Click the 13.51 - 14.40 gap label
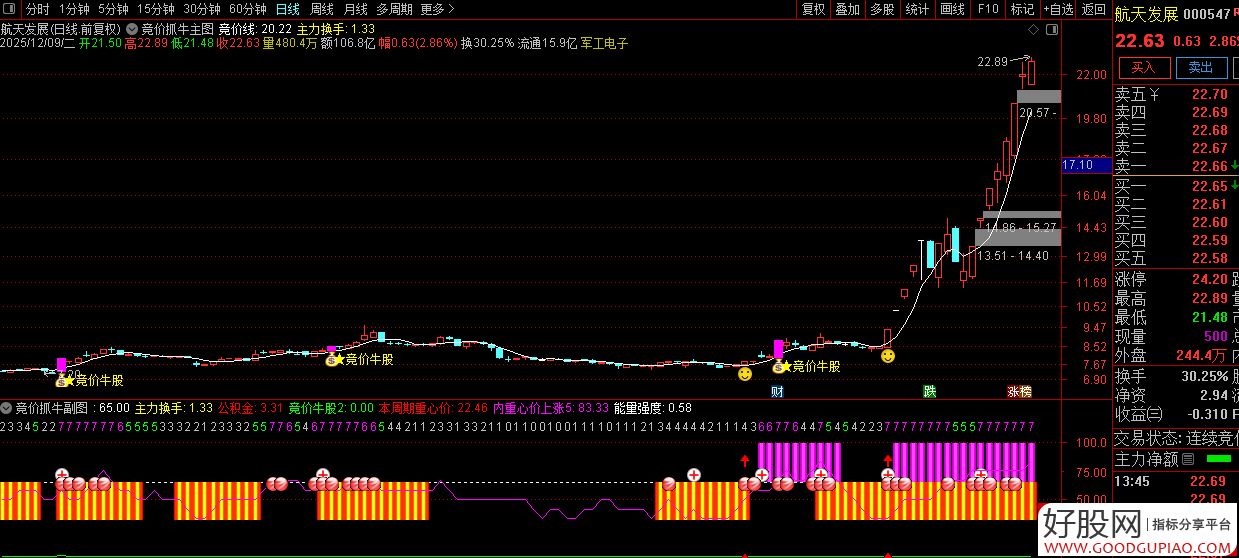This screenshot has width=1239, height=558. click(x=1014, y=256)
